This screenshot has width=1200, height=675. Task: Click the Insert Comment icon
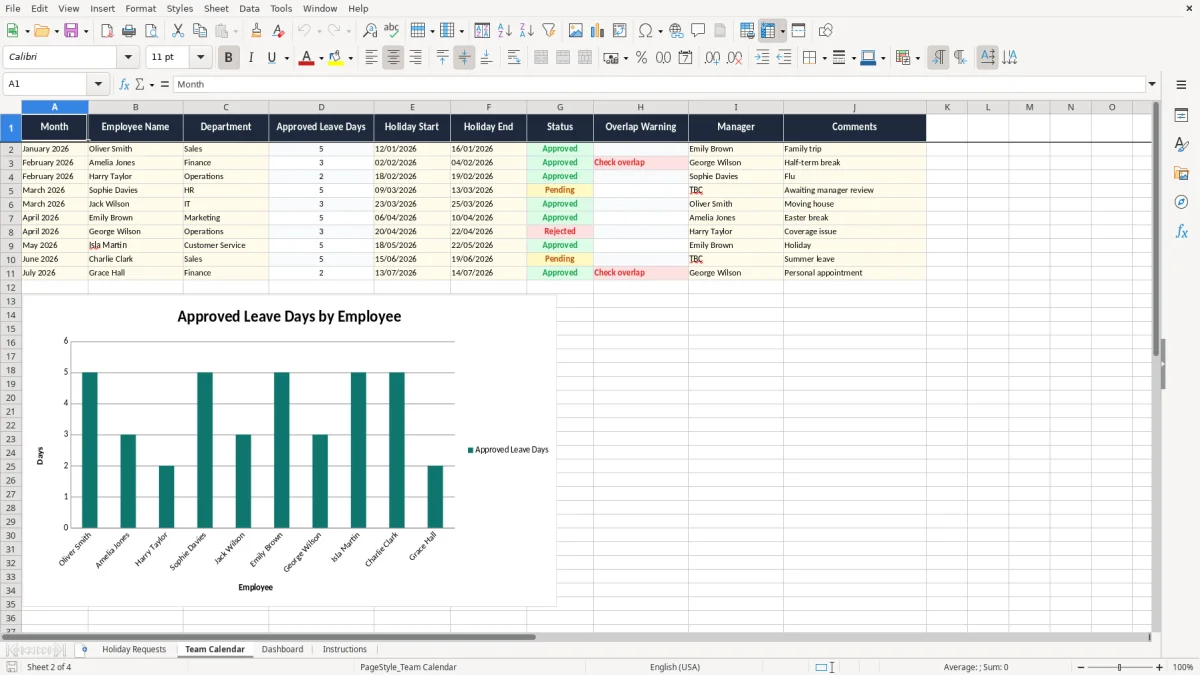click(698, 31)
